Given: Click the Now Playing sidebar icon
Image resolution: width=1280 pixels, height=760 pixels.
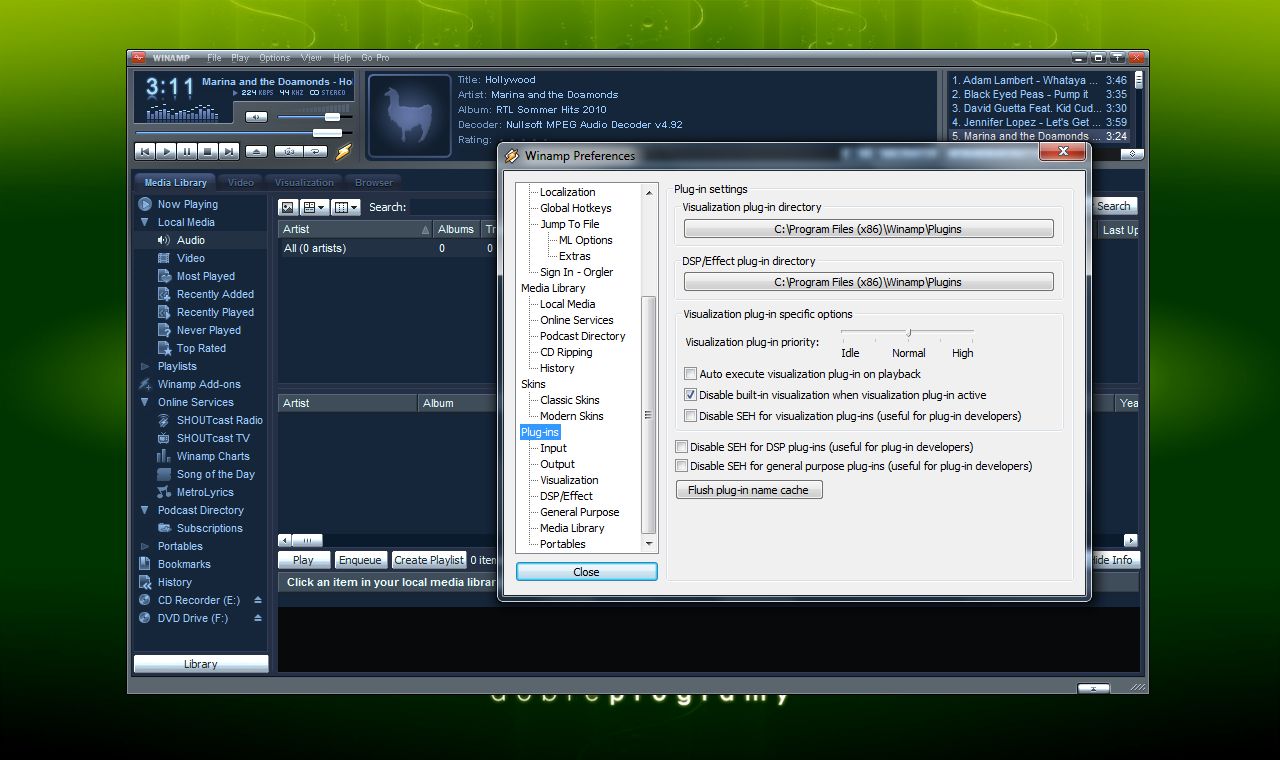Looking at the screenshot, I should [145, 204].
